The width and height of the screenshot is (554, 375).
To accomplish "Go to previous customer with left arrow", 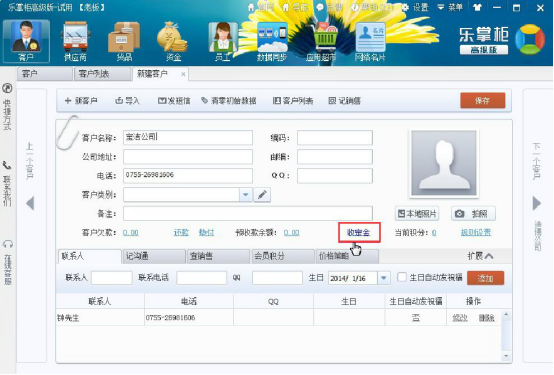I will pyautogui.click(x=30, y=203).
